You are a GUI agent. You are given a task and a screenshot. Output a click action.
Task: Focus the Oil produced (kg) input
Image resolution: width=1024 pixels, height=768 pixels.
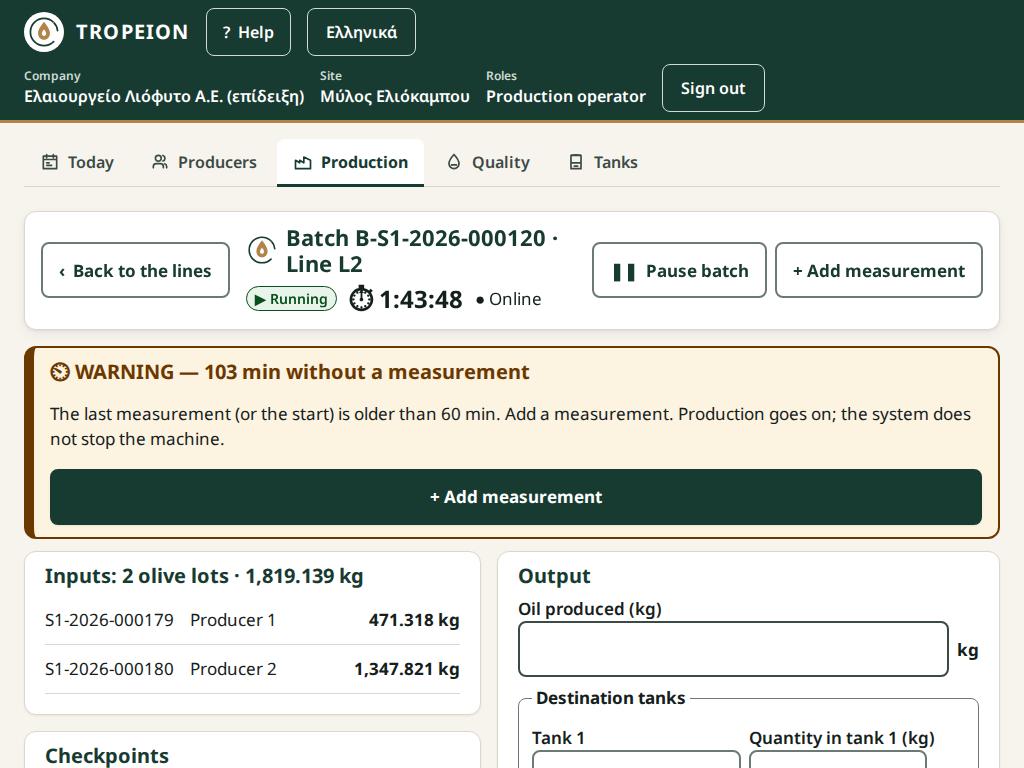733,649
